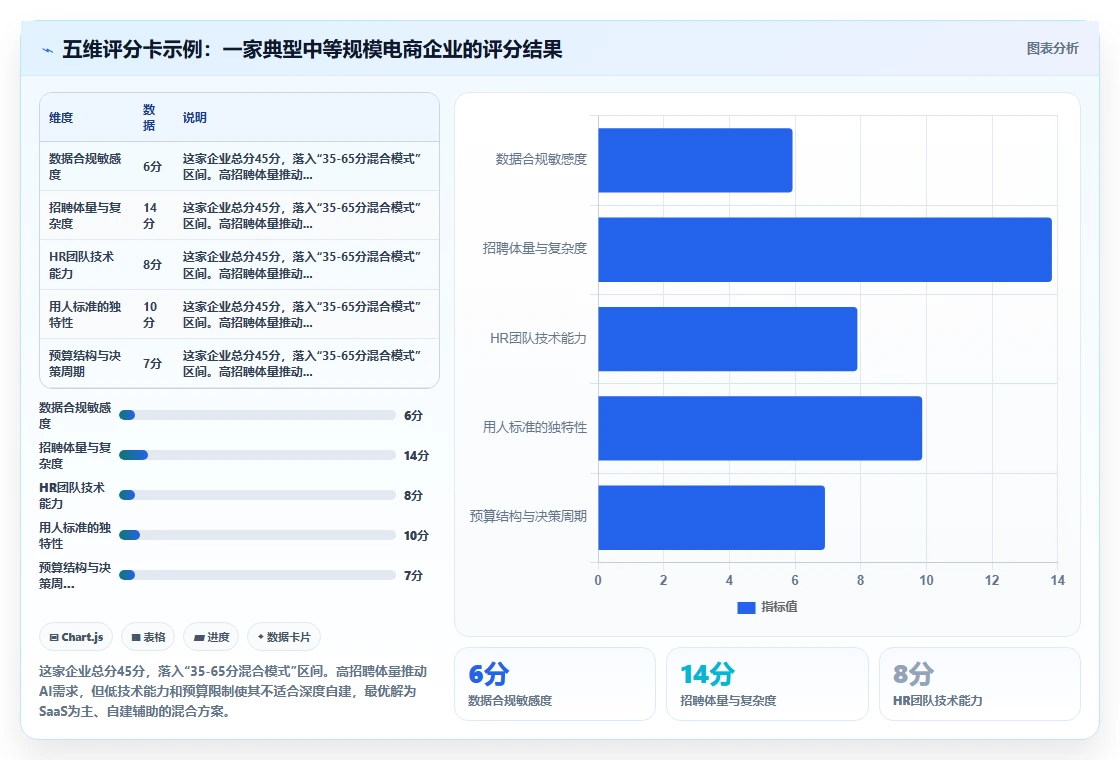Click the 预算结构与决策周期 bar in the chart
The height and width of the screenshot is (760, 1120).
coord(711,517)
